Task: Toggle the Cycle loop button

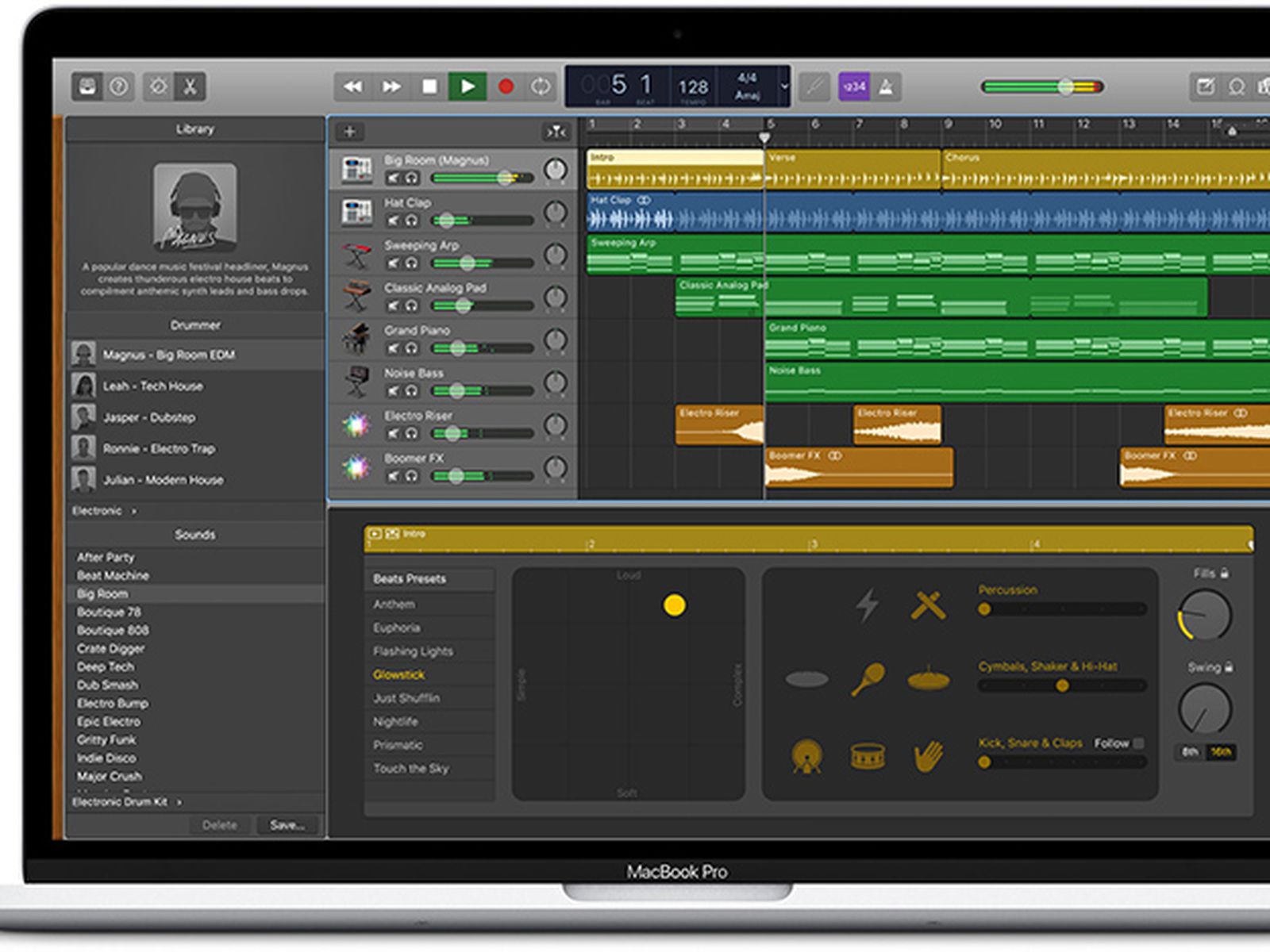Action: (x=541, y=86)
